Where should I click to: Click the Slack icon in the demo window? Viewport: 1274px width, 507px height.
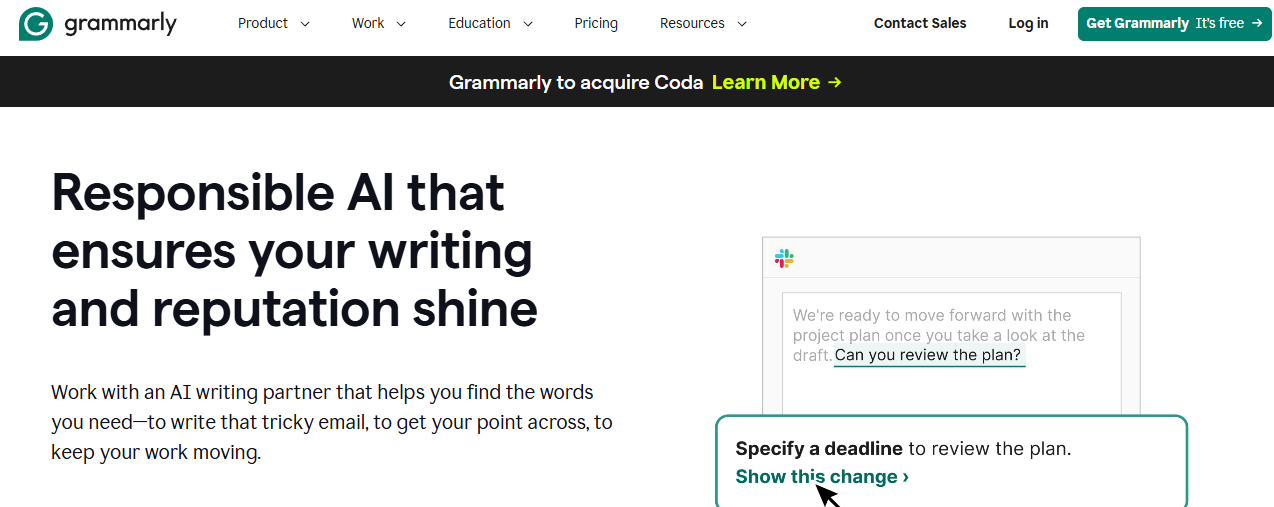[784, 259]
